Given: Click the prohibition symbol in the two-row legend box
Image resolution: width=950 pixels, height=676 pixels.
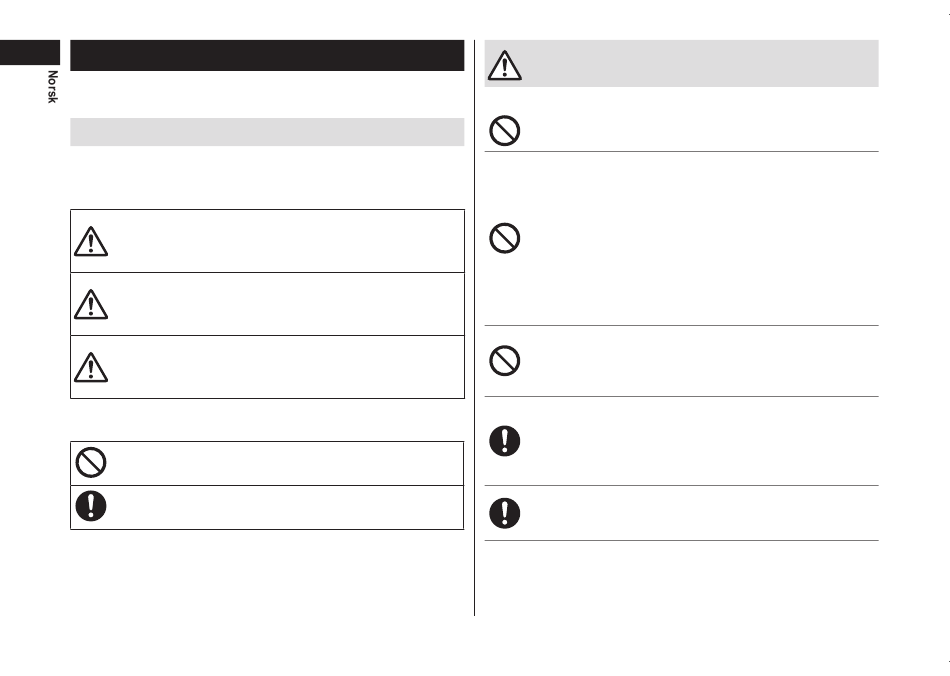Looking at the screenshot, I should (91, 463).
